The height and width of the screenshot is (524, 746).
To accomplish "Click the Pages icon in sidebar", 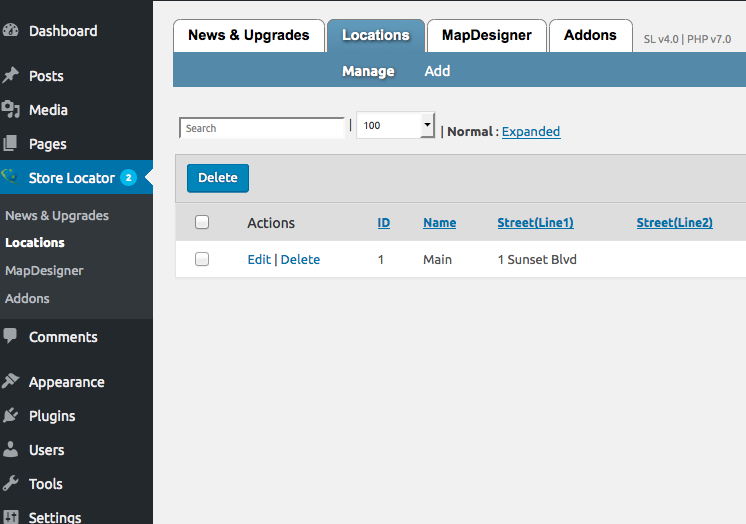I will pos(11,144).
